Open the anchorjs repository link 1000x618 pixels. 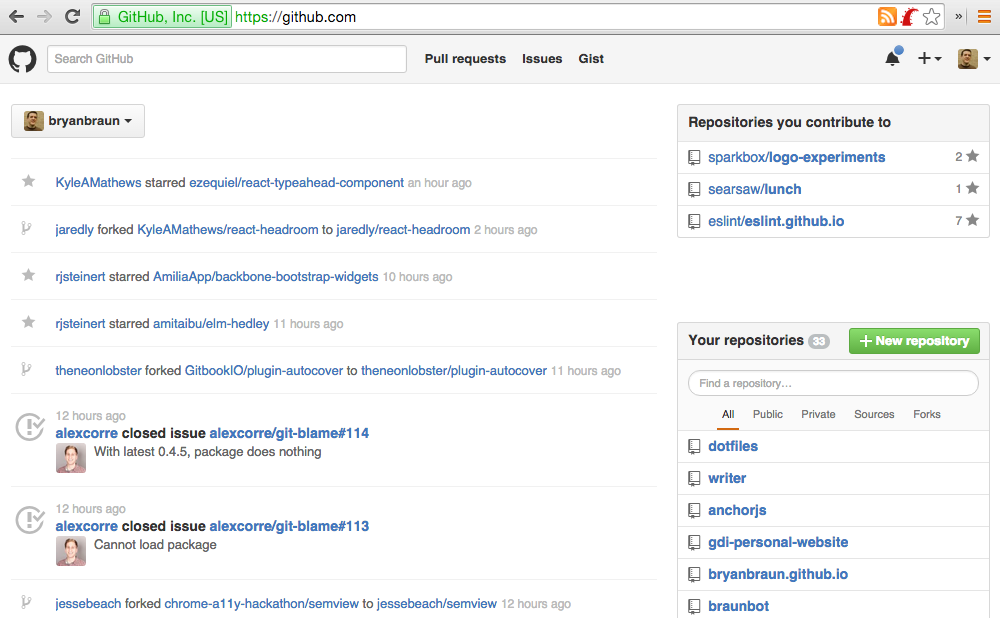click(737, 510)
